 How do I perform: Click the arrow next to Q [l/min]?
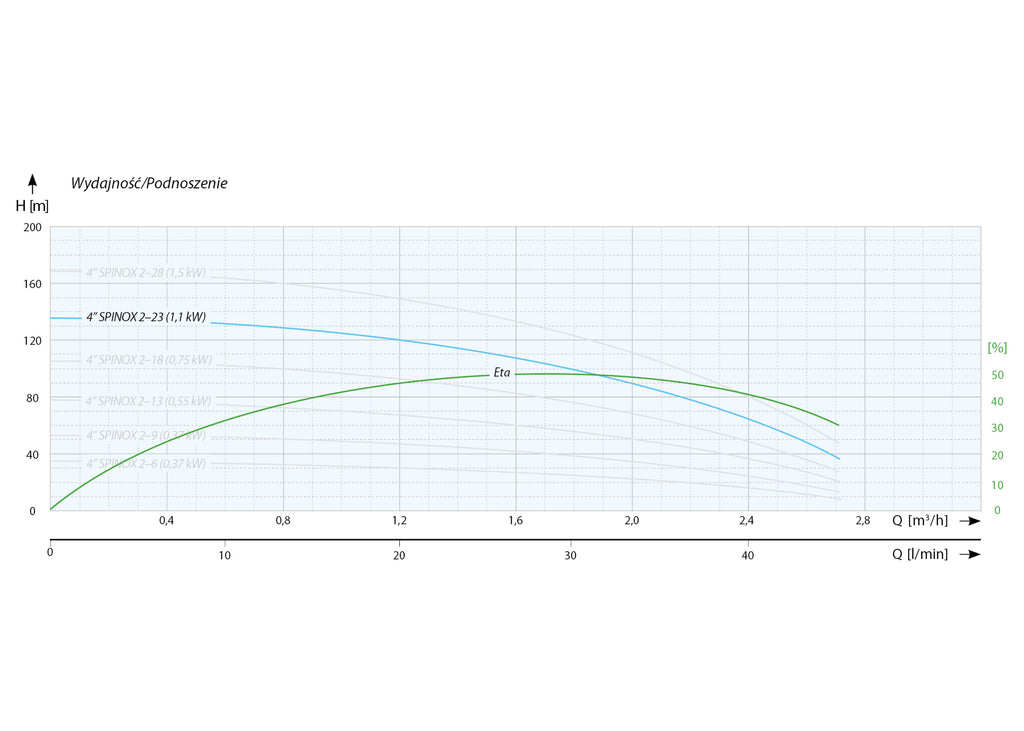967,554
